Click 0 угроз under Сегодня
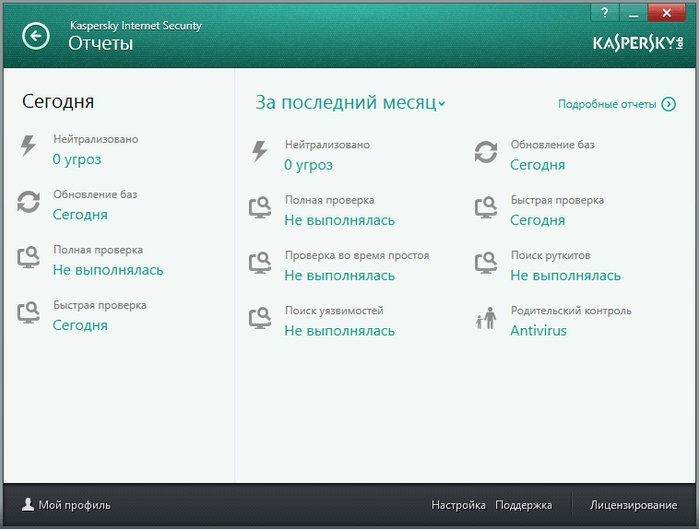The height and width of the screenshot is (530, 699). pyautogui.click(x=77, y=159)
